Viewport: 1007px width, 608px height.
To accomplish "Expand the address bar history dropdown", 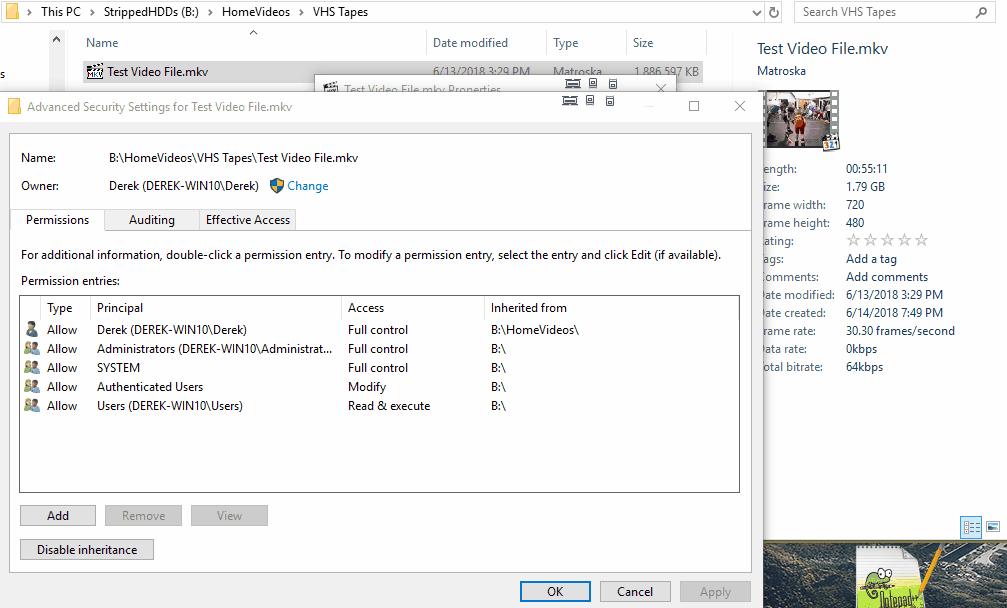I will [x=756, y=12].
